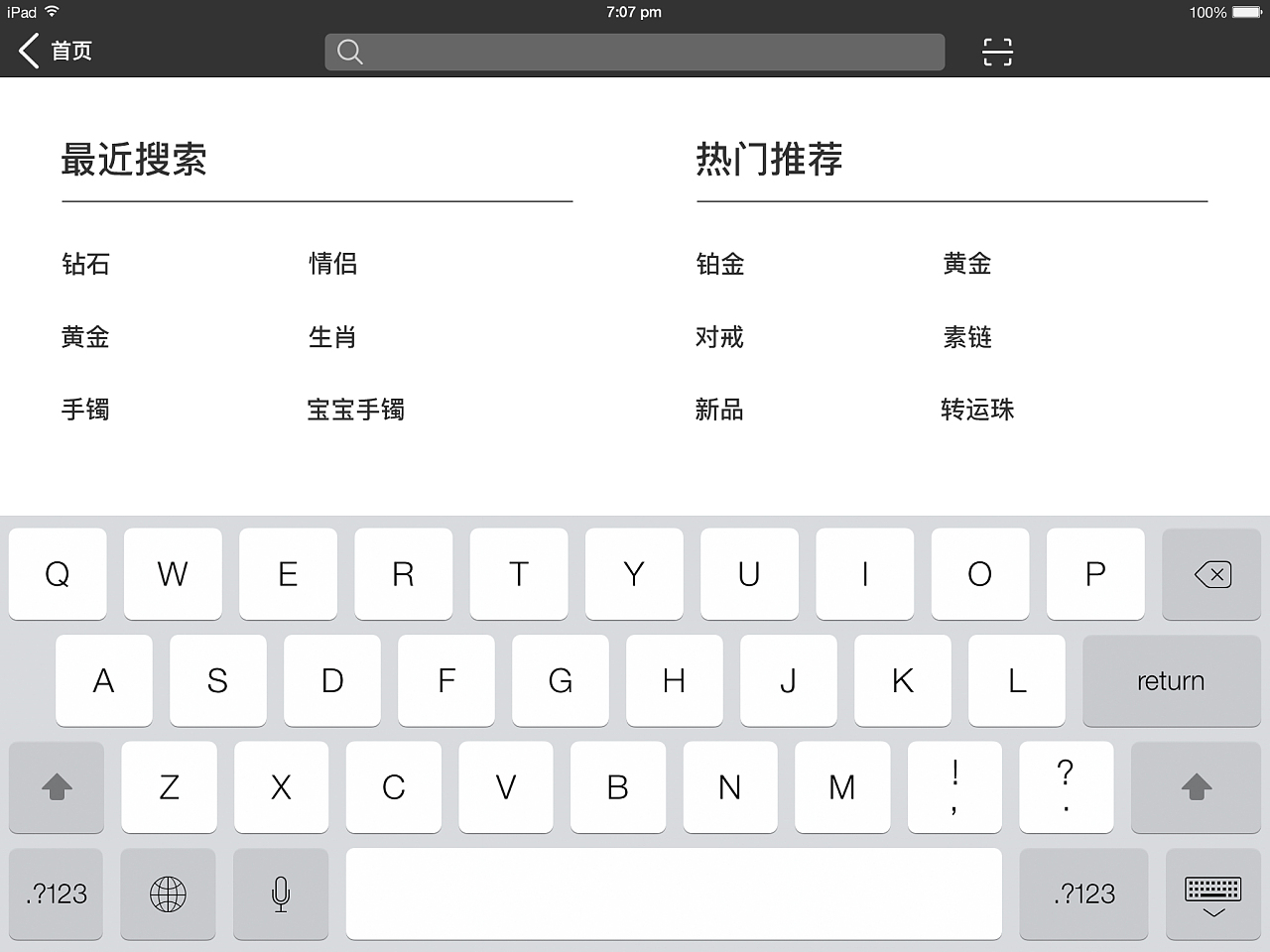Image resolution: width=1270 pixels, height=952 pixels.
Task: Tap the A key
Action: 103,681
